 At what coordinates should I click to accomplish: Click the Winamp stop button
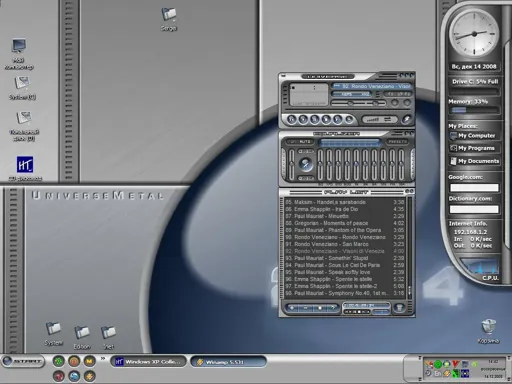(326, 119)
